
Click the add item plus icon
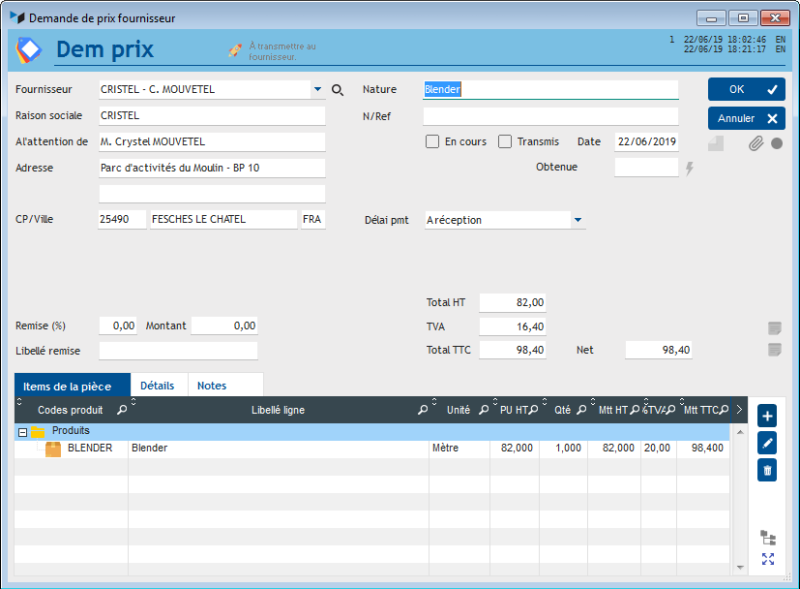(x=767, y=416)
